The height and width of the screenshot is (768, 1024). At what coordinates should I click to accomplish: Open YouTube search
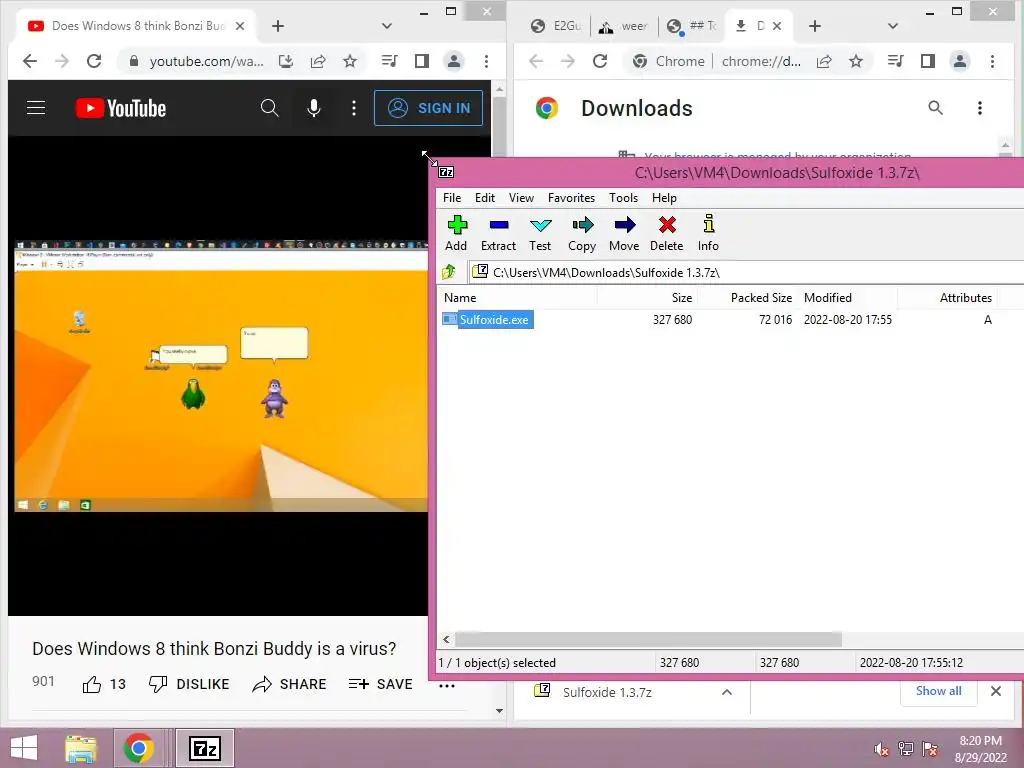point(269,108)
